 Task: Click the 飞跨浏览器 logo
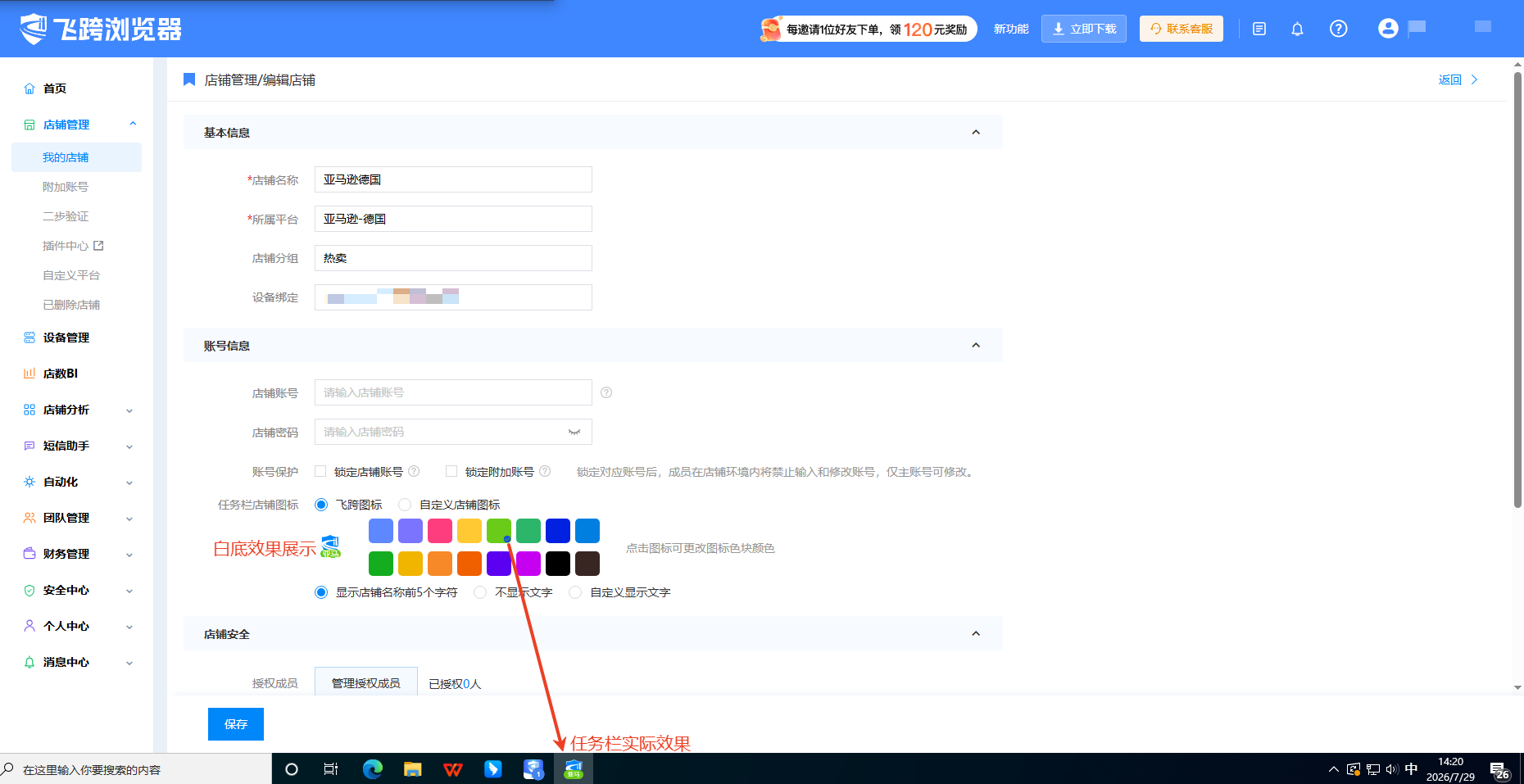point(101,29)
